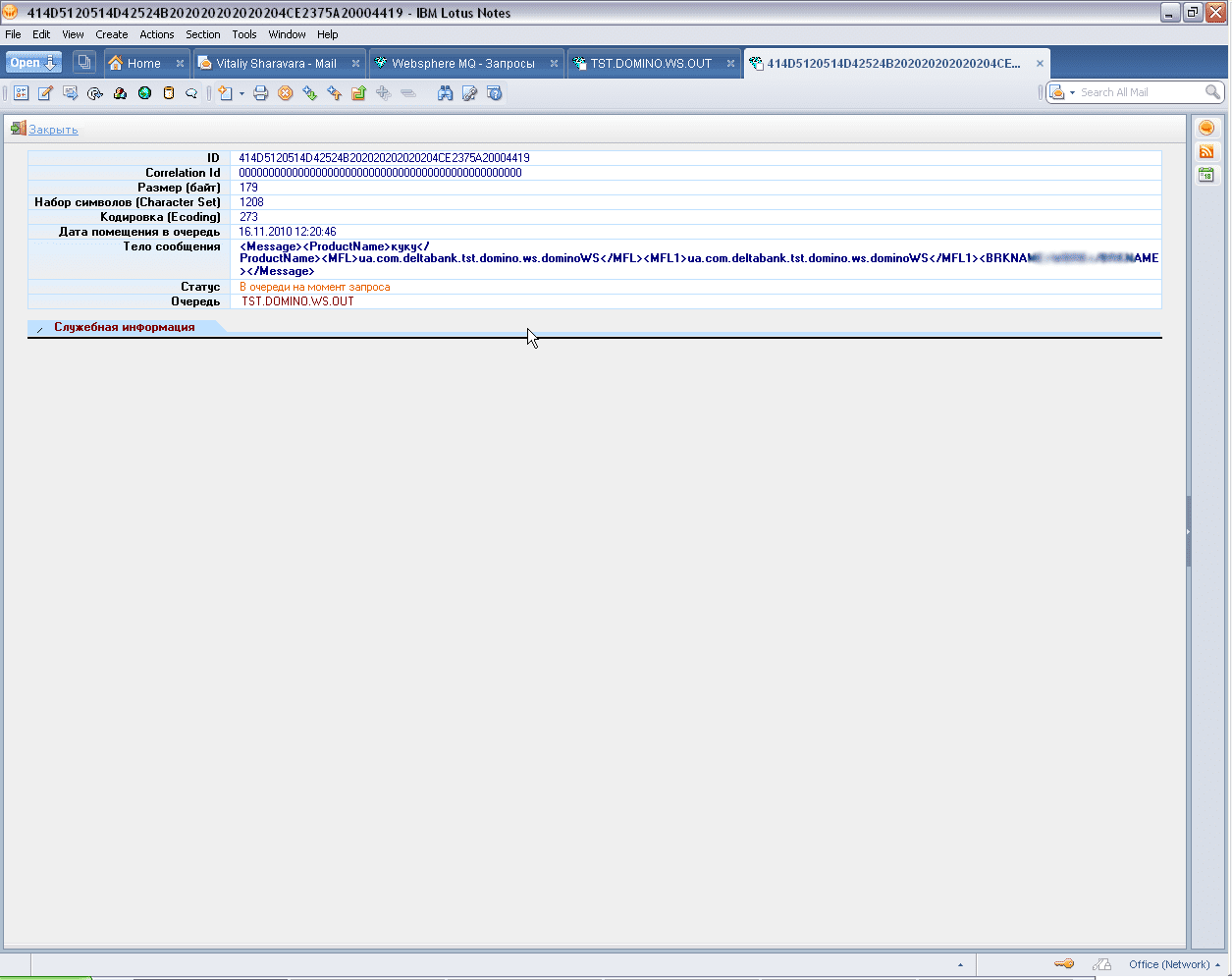This screenshot has height=980, width=1232.
Task: Close the Vitaliy Sharavara - Mail tab
Action: pos(355,64)
